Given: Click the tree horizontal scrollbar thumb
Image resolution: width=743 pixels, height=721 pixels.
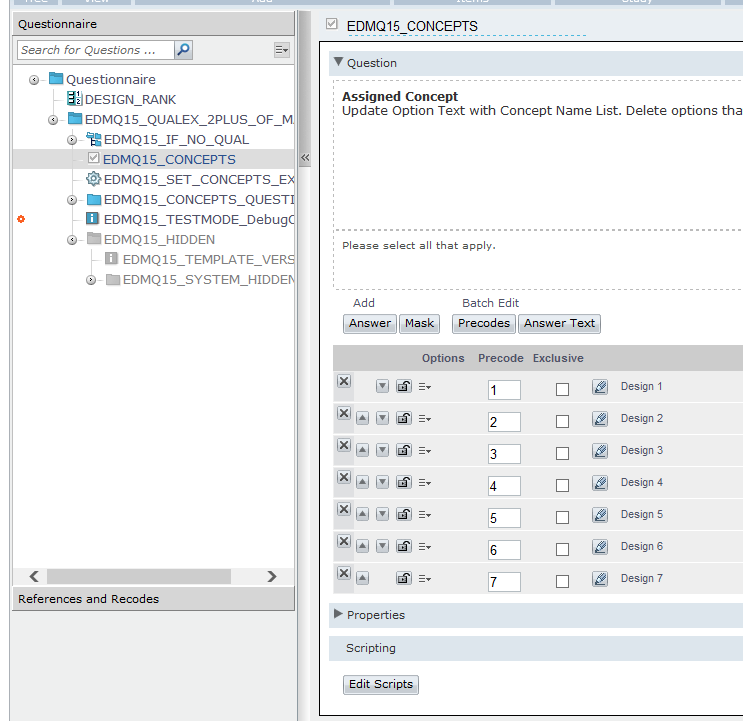Looking at the screenshot, I should [x=139, y=577].
